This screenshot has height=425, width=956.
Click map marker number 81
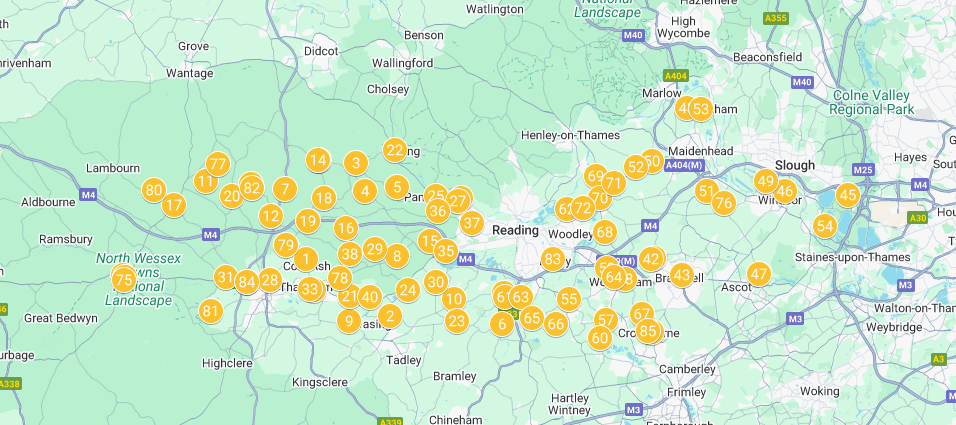coord(210,312)
